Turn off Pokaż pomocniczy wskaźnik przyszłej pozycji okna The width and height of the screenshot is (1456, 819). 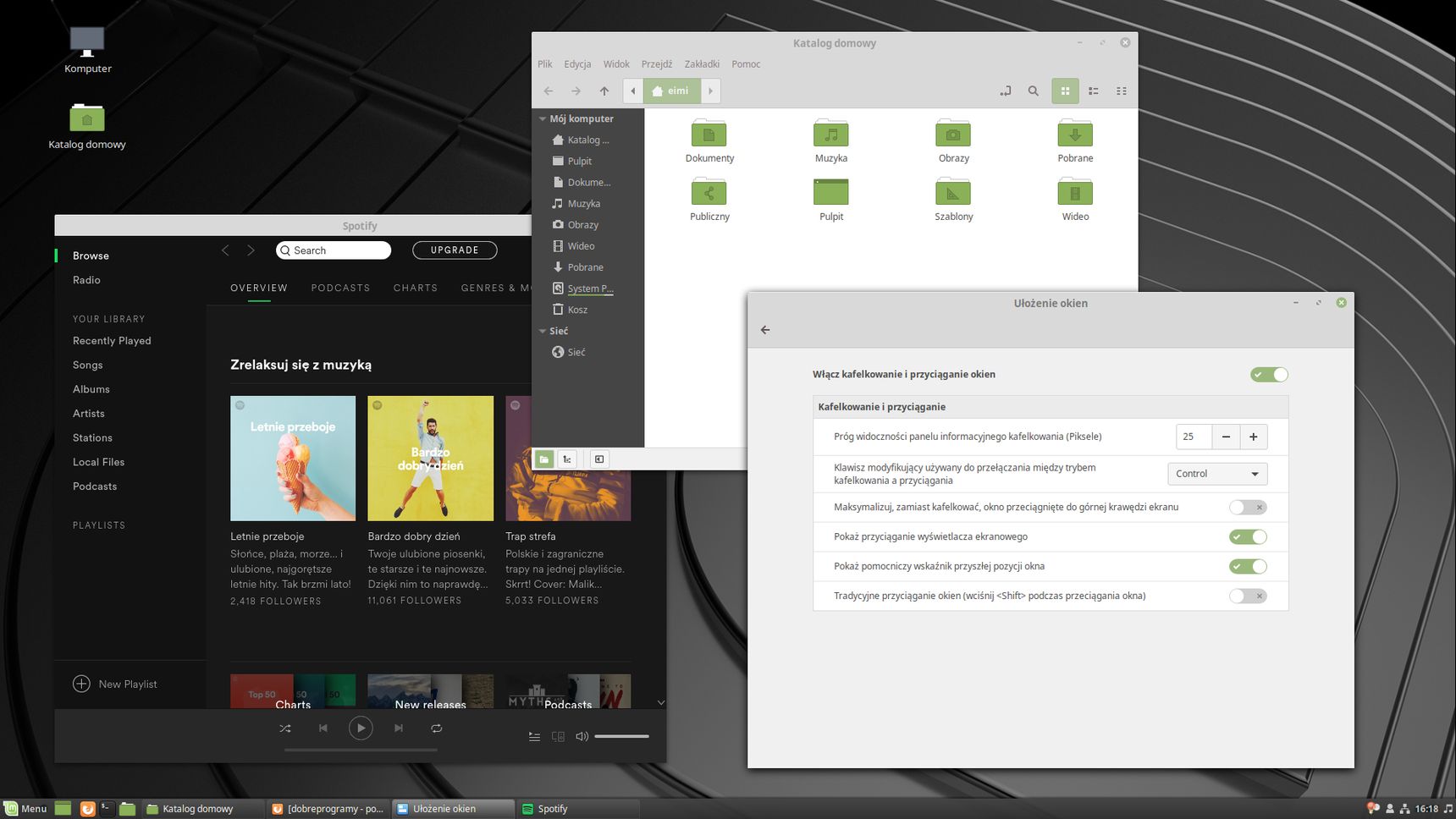click(1248, 566)
